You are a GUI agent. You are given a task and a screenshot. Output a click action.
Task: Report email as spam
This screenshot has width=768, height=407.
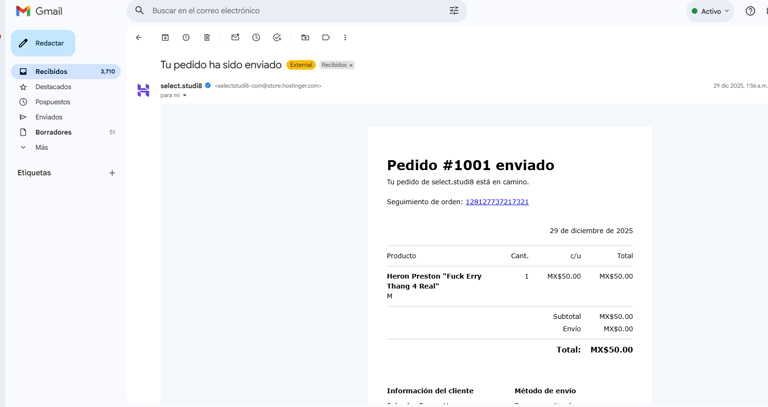186,37
